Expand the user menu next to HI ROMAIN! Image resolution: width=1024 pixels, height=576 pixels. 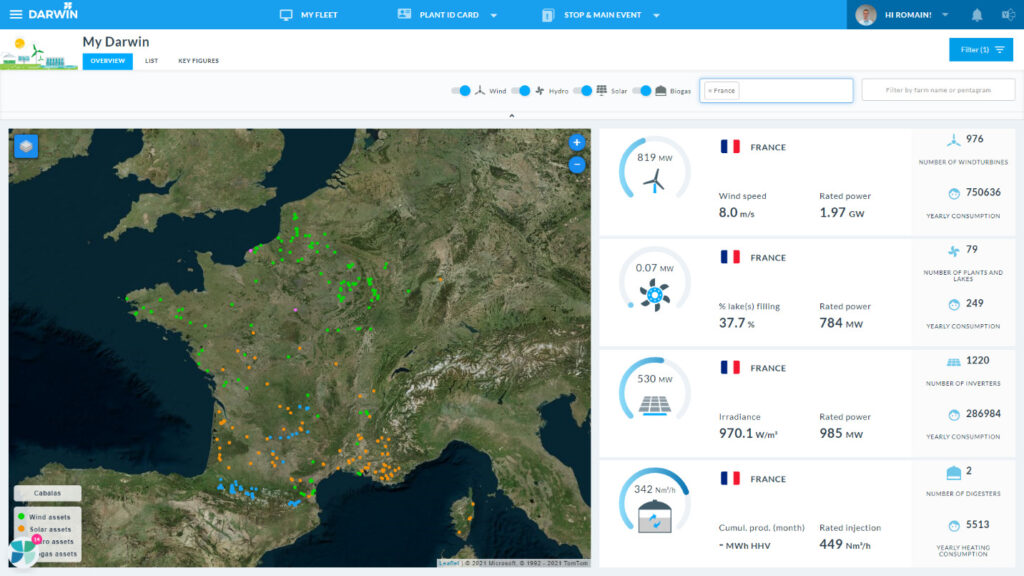pyautogui.click(x=946, y=14)
